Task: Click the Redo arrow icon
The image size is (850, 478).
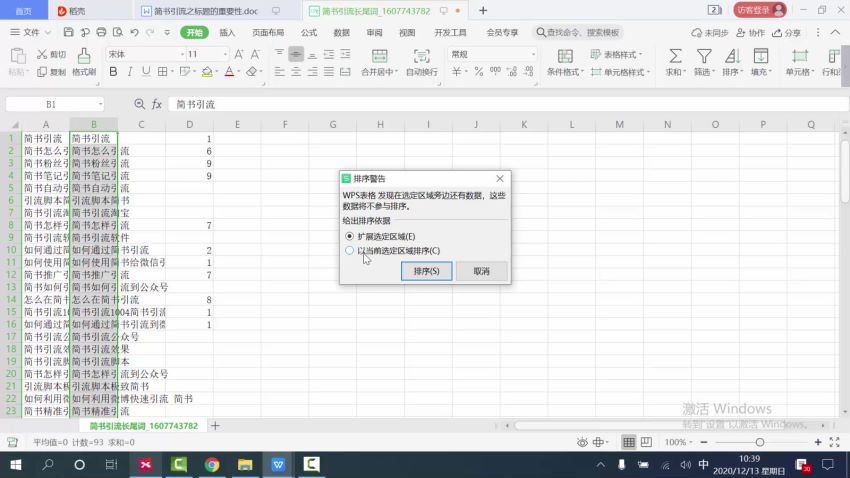Action: (150, 33)
